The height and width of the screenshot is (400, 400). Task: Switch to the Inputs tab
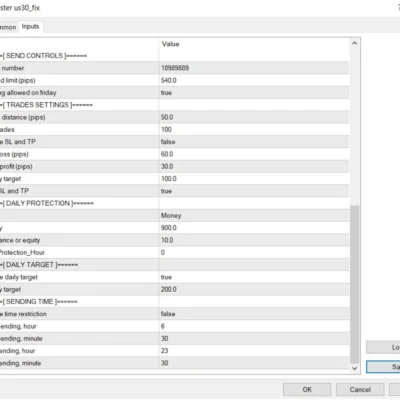30,27
